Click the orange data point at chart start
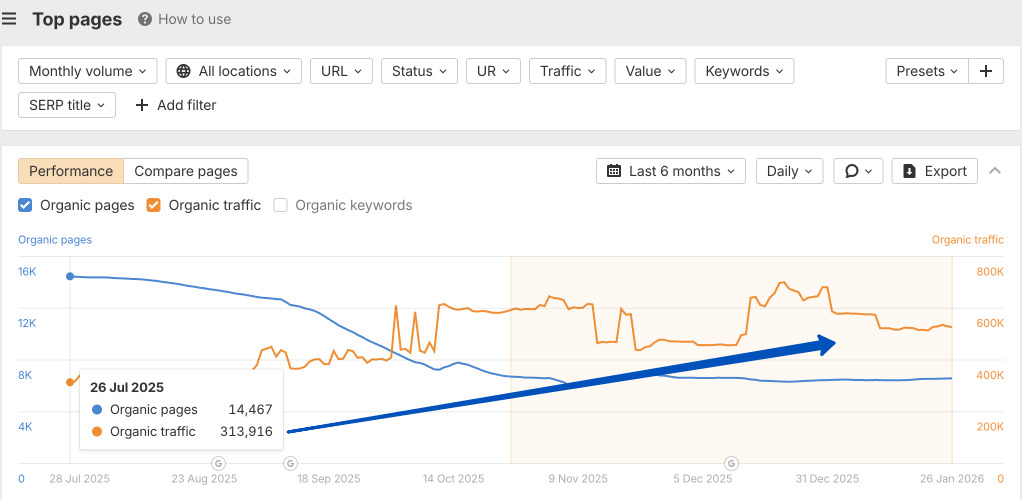The image size is (1022, 500). 70,382
